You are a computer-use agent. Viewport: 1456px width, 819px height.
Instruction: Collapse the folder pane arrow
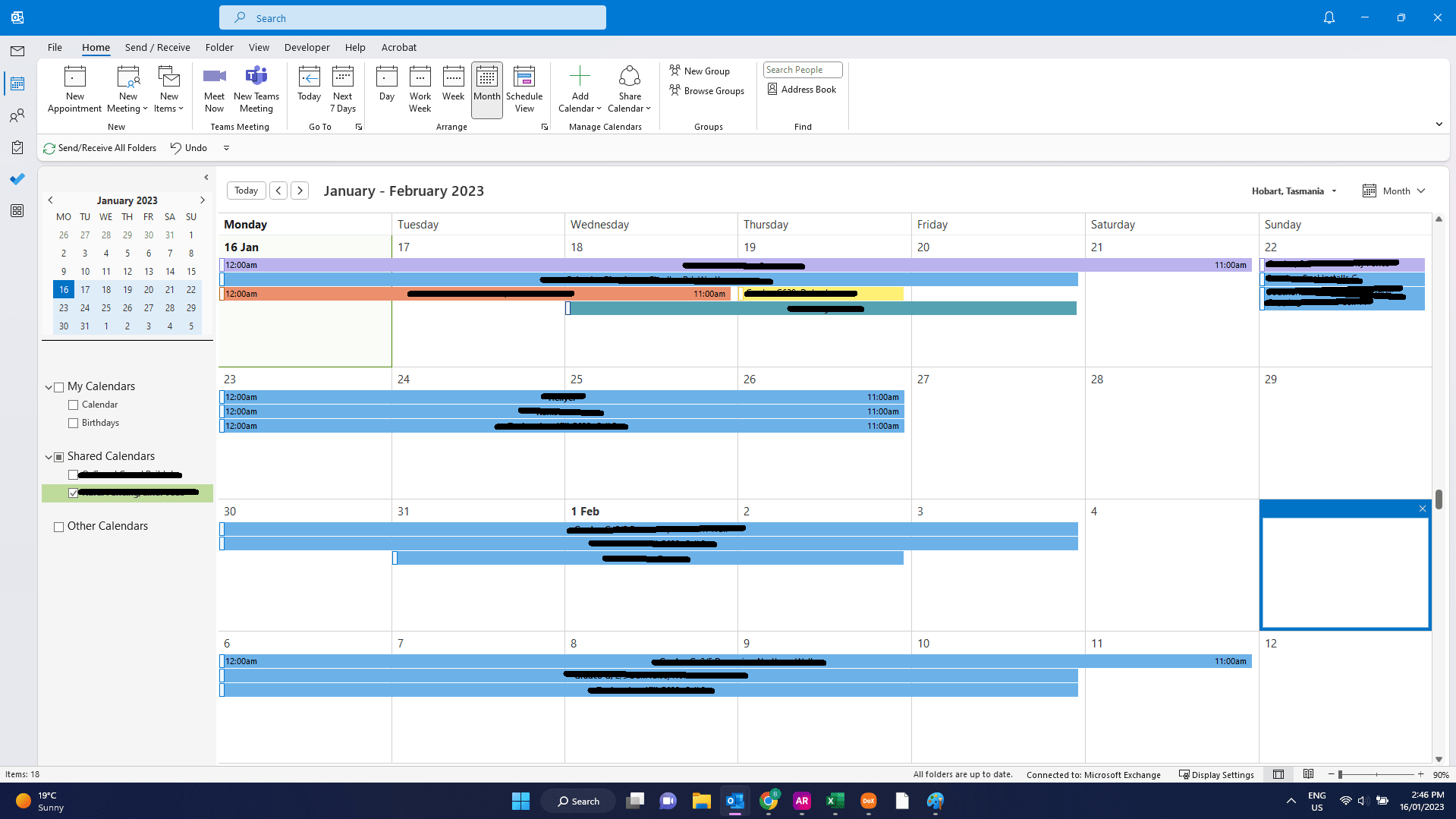(x=206, y=178)
